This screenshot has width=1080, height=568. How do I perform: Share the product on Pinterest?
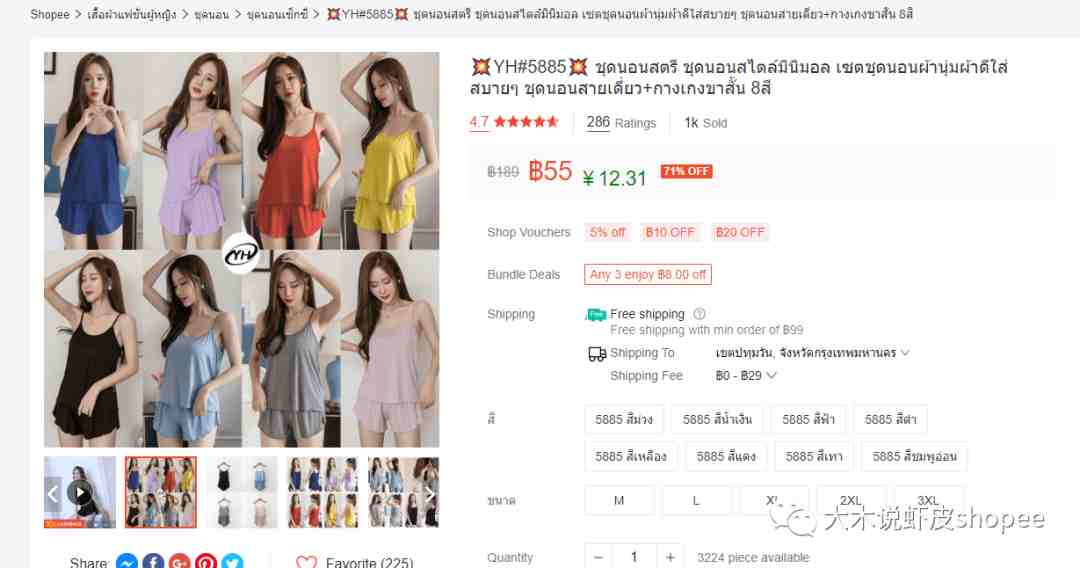(x=205, y=562)
